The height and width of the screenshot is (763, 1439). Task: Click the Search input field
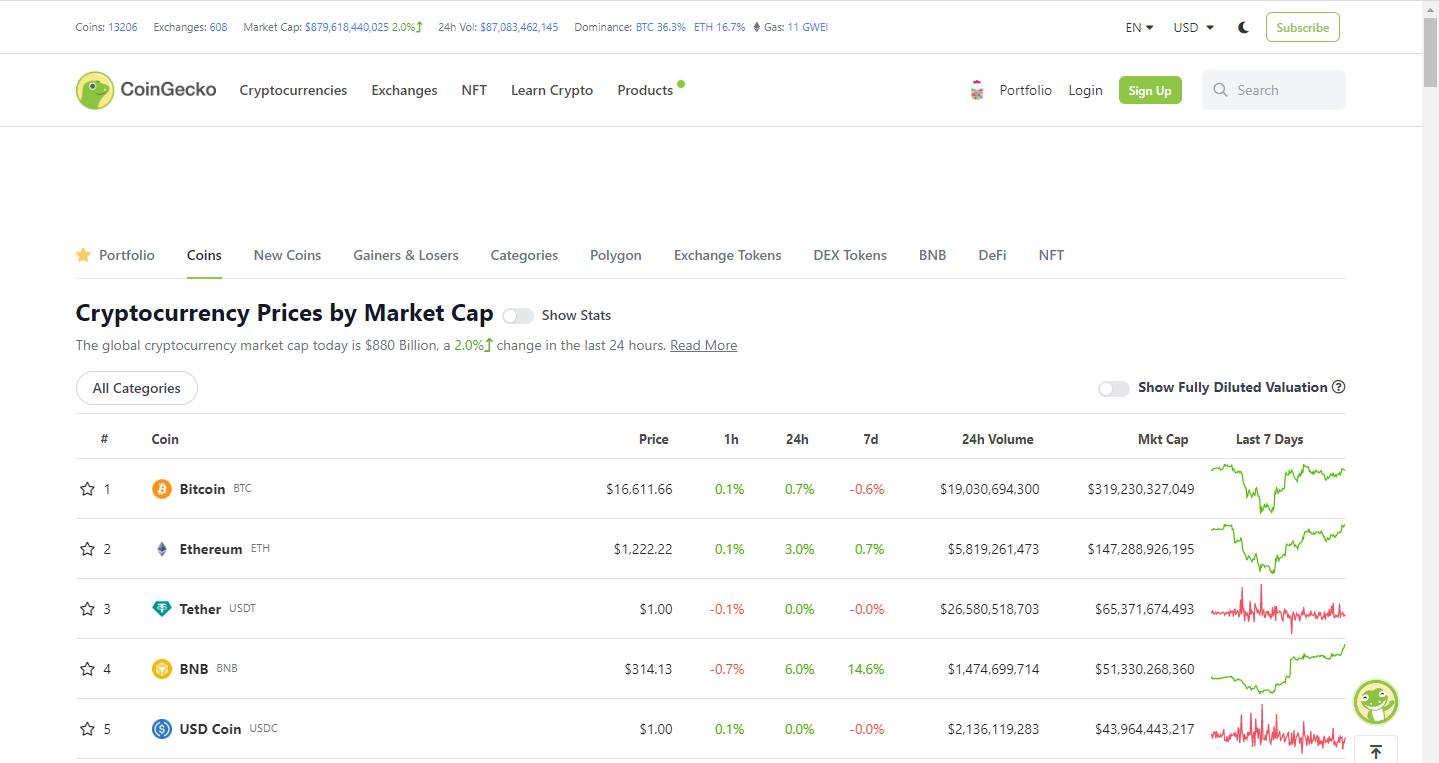point(1274,90)
